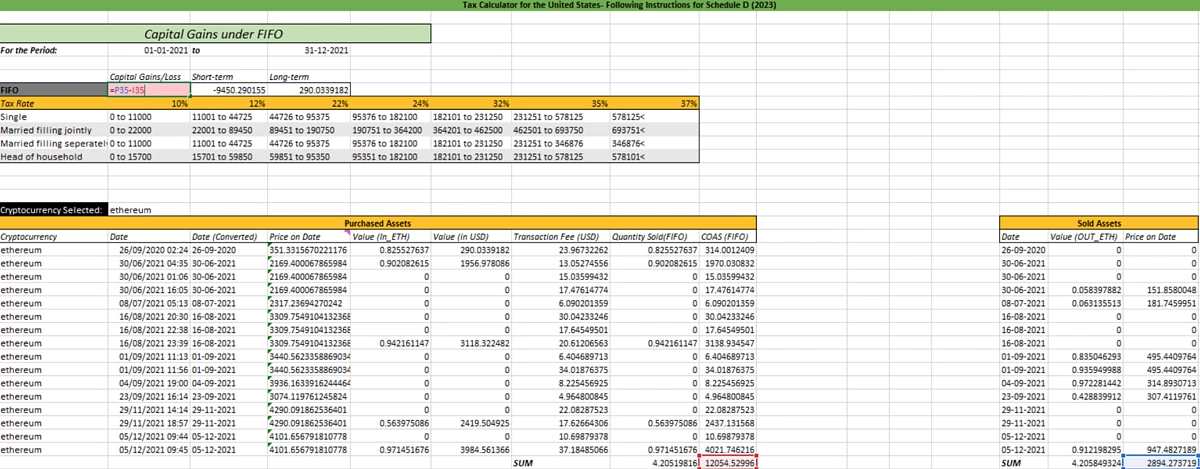This screenshot has width=1200, height=469.
Task: Click the Sold Assets price 947.4827189
Action: point(1161,449)
